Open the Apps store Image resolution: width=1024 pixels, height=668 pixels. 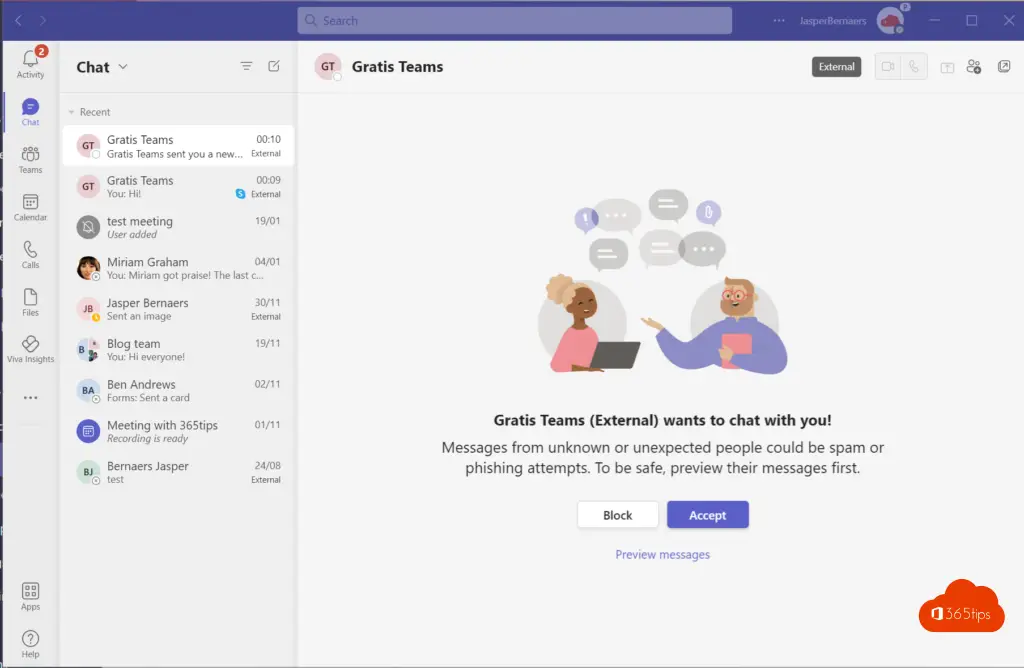tap(30, 596)
